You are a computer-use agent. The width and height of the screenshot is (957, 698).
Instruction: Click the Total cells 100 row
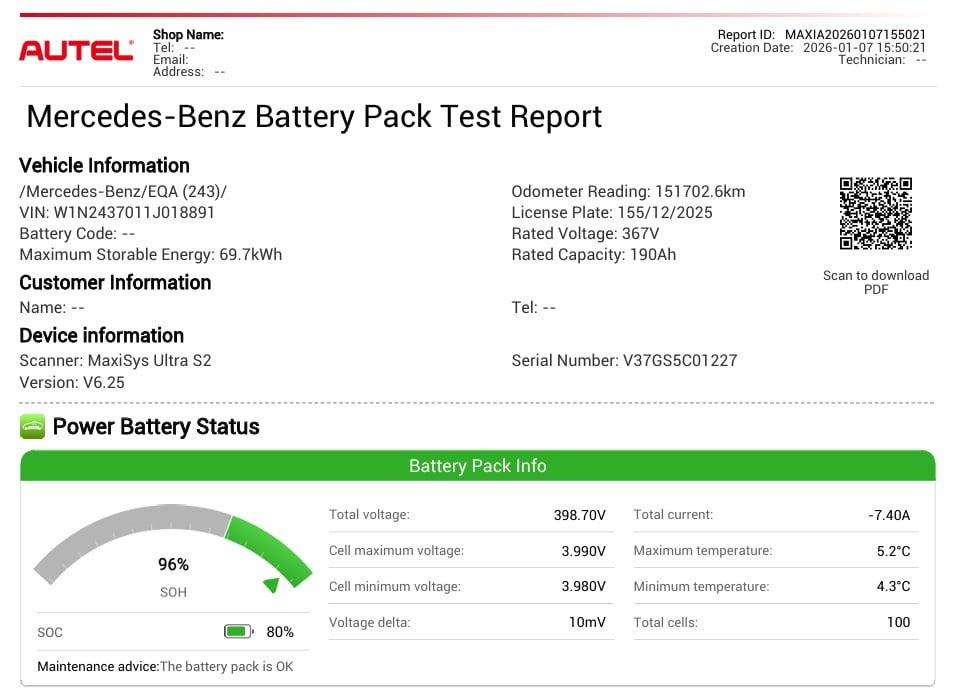click(772, 623)
